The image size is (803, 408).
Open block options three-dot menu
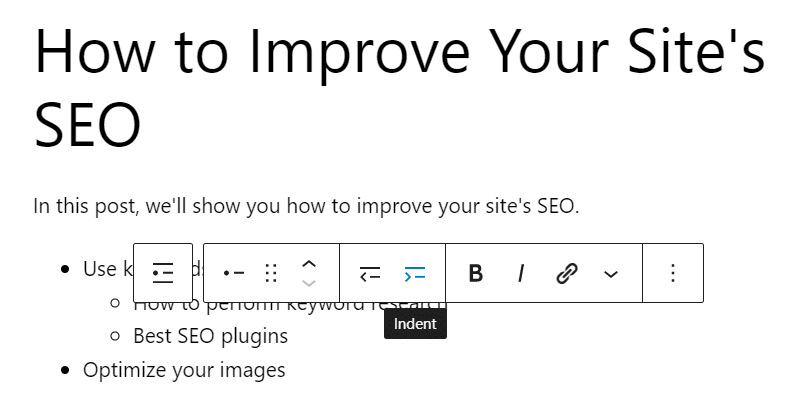coord(673,273)
